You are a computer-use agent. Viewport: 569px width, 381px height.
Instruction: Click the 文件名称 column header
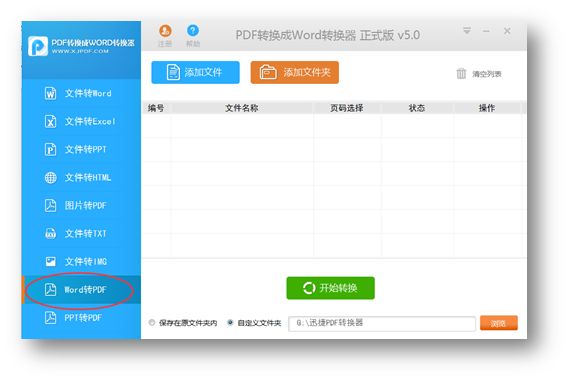click(242, 108)
